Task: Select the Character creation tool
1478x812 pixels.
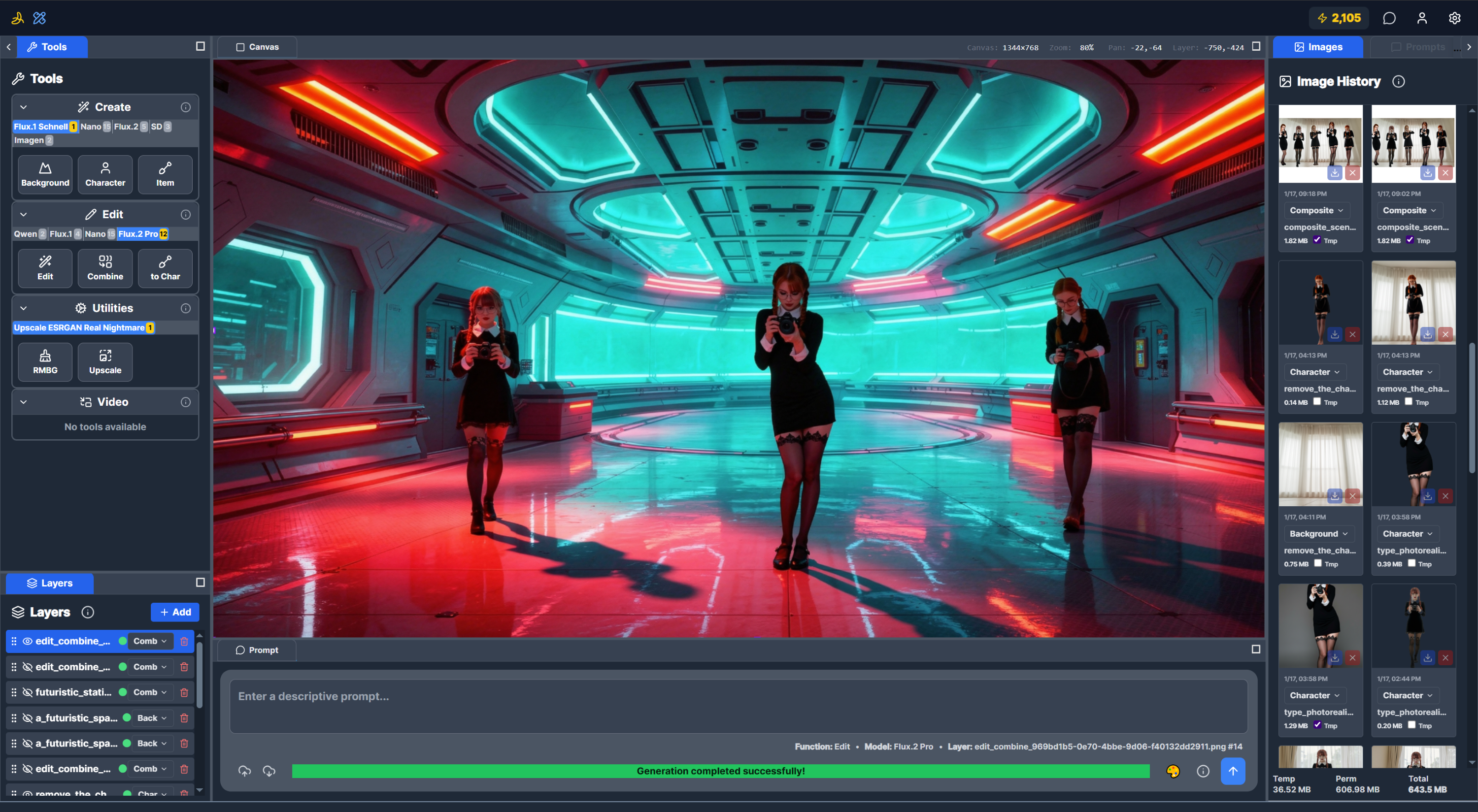Action: (x=105, y=174)
